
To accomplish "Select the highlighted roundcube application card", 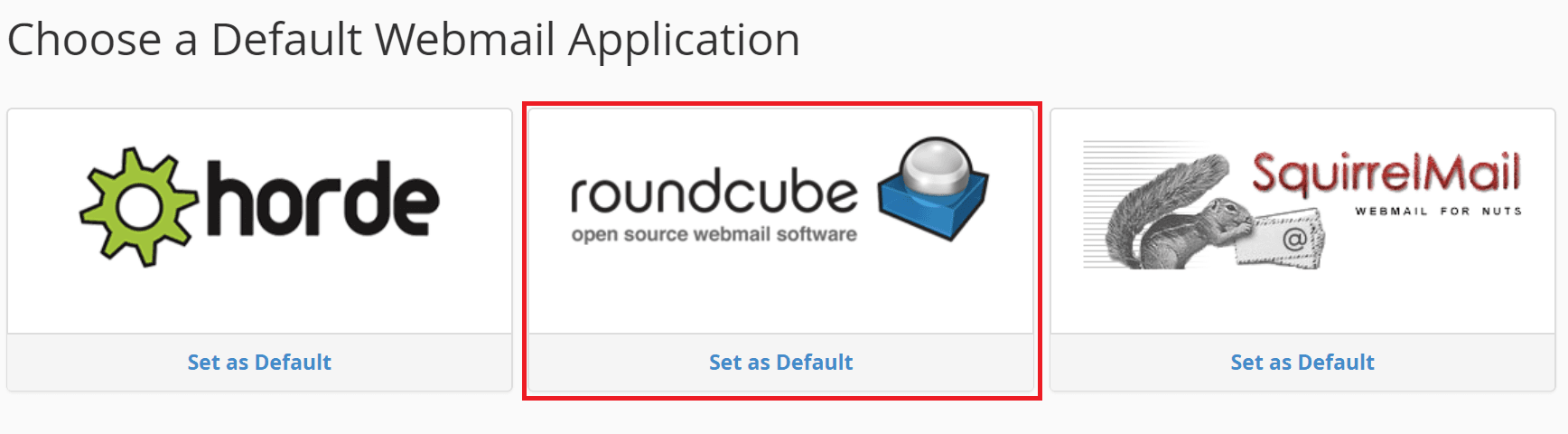I will (x=781, y=250).
